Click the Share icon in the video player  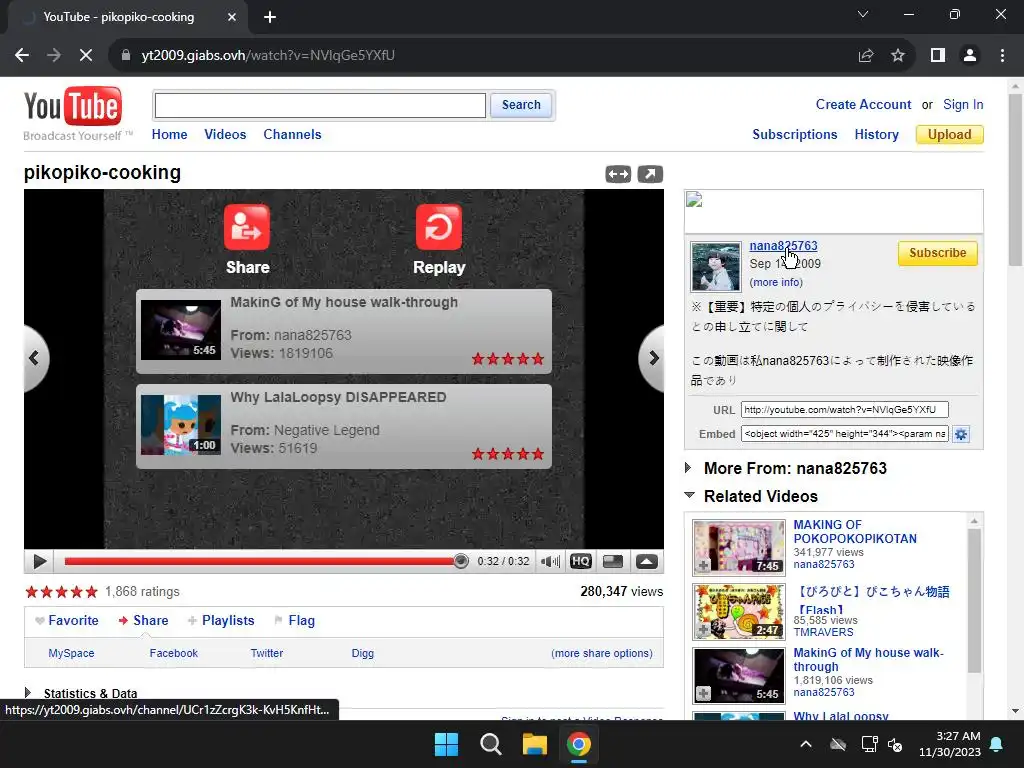(247, 227)
